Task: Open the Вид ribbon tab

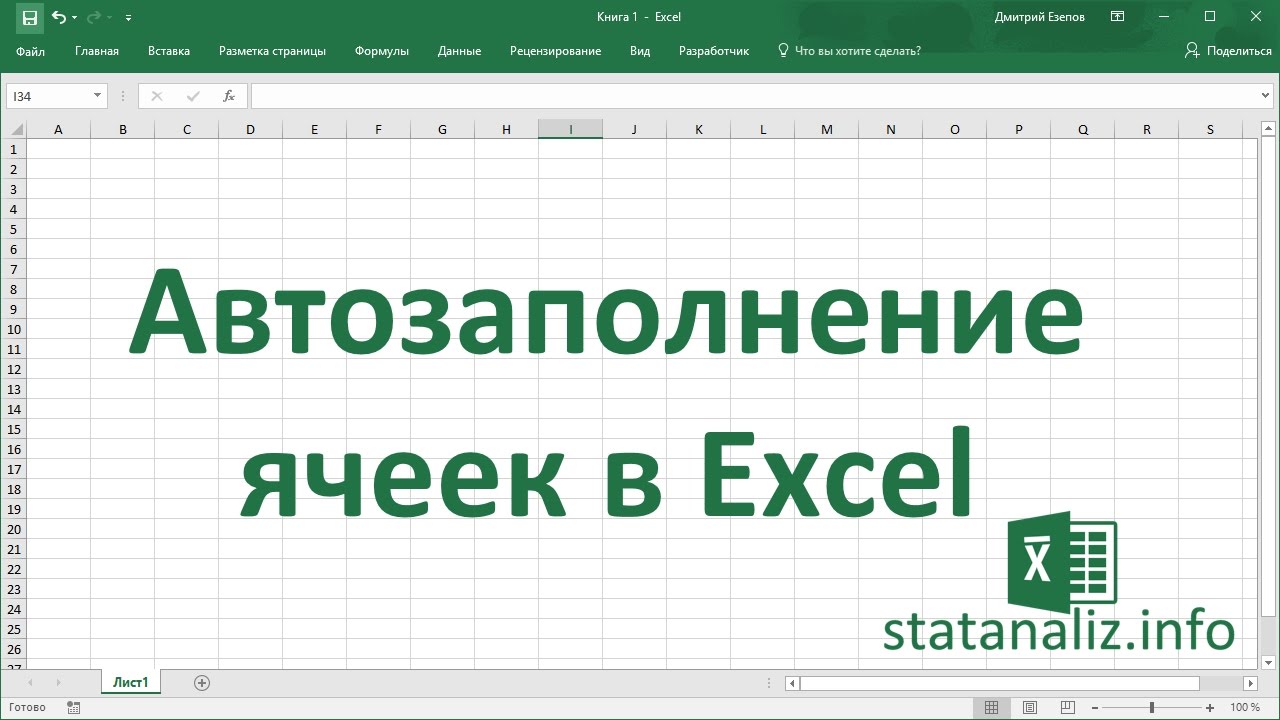Action: click(640, 51)
